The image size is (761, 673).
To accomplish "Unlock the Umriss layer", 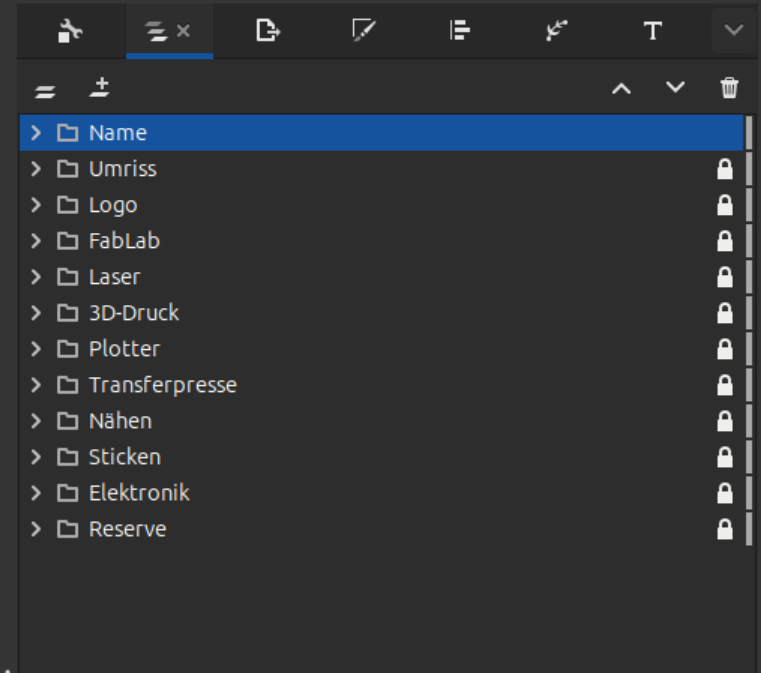I will pos(725,169).
